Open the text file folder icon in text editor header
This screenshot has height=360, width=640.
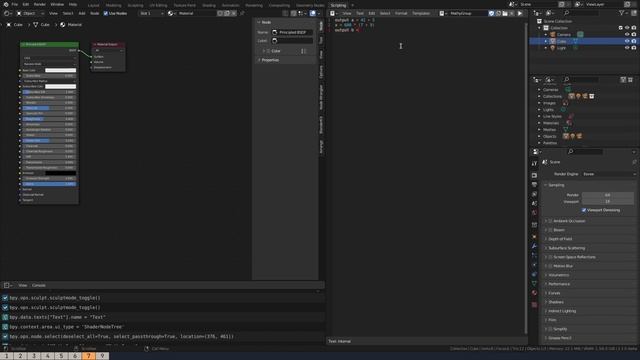coord(505,13)
